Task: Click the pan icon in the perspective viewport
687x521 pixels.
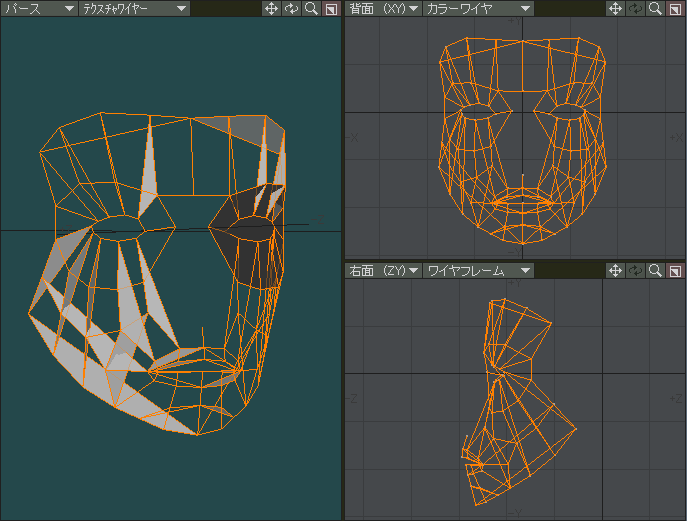Action: 271,8
